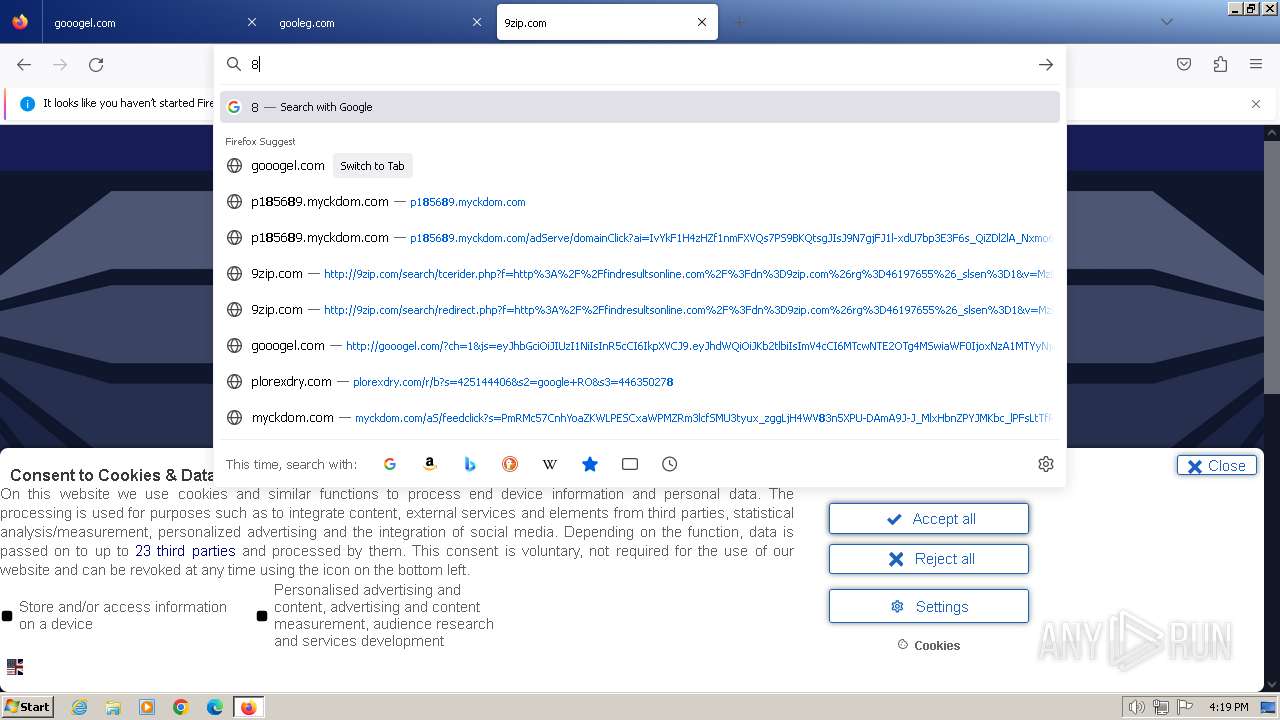The width and height of the screenshot is (1280, 720).
Task: Click the Firefox taskbar button
Action: 248,707
